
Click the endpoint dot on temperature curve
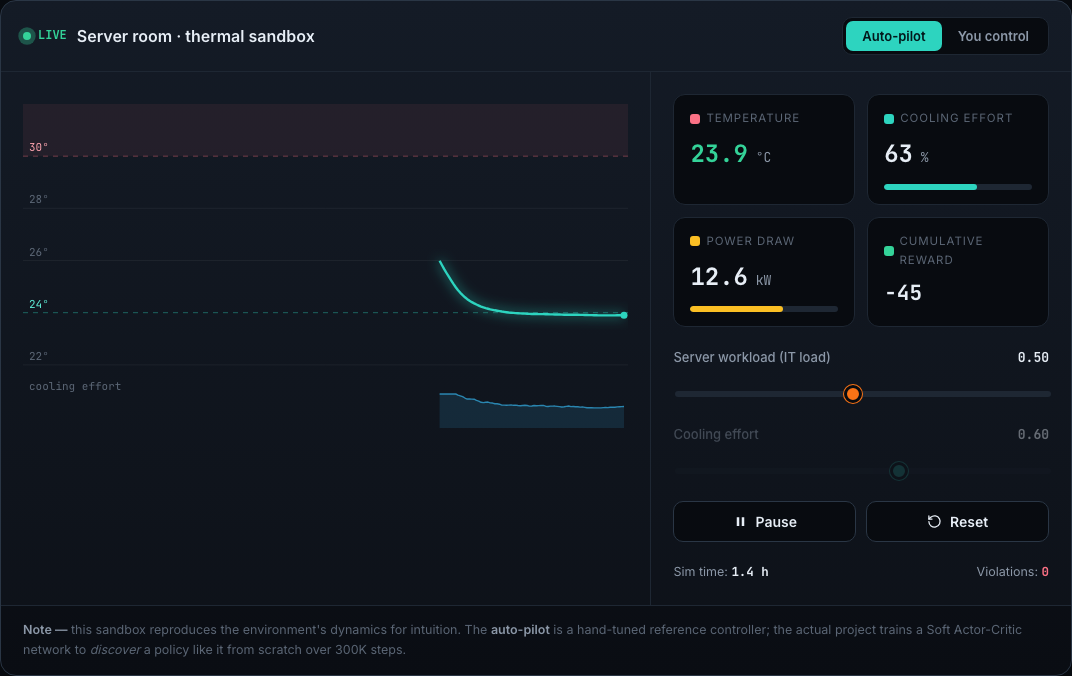coord(624,315)
